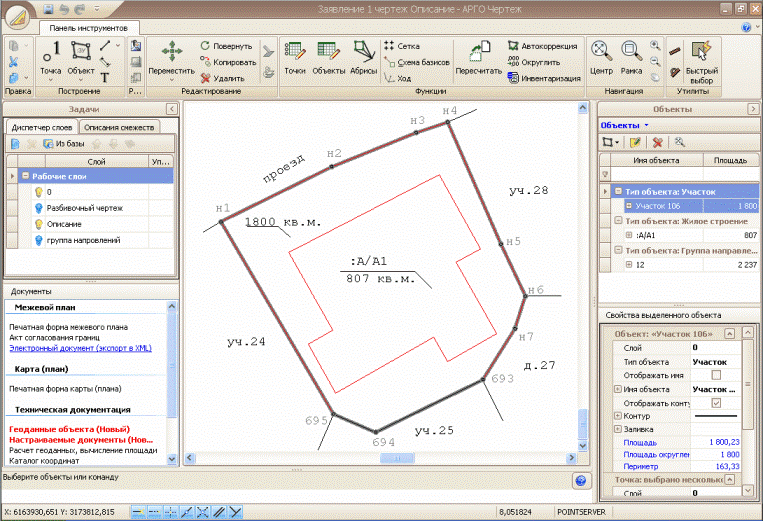Click the Контур line style swatch
Image resolution: width=763 pixels, height=521 pixels.
pyautogui.click(x=716, y=416)
